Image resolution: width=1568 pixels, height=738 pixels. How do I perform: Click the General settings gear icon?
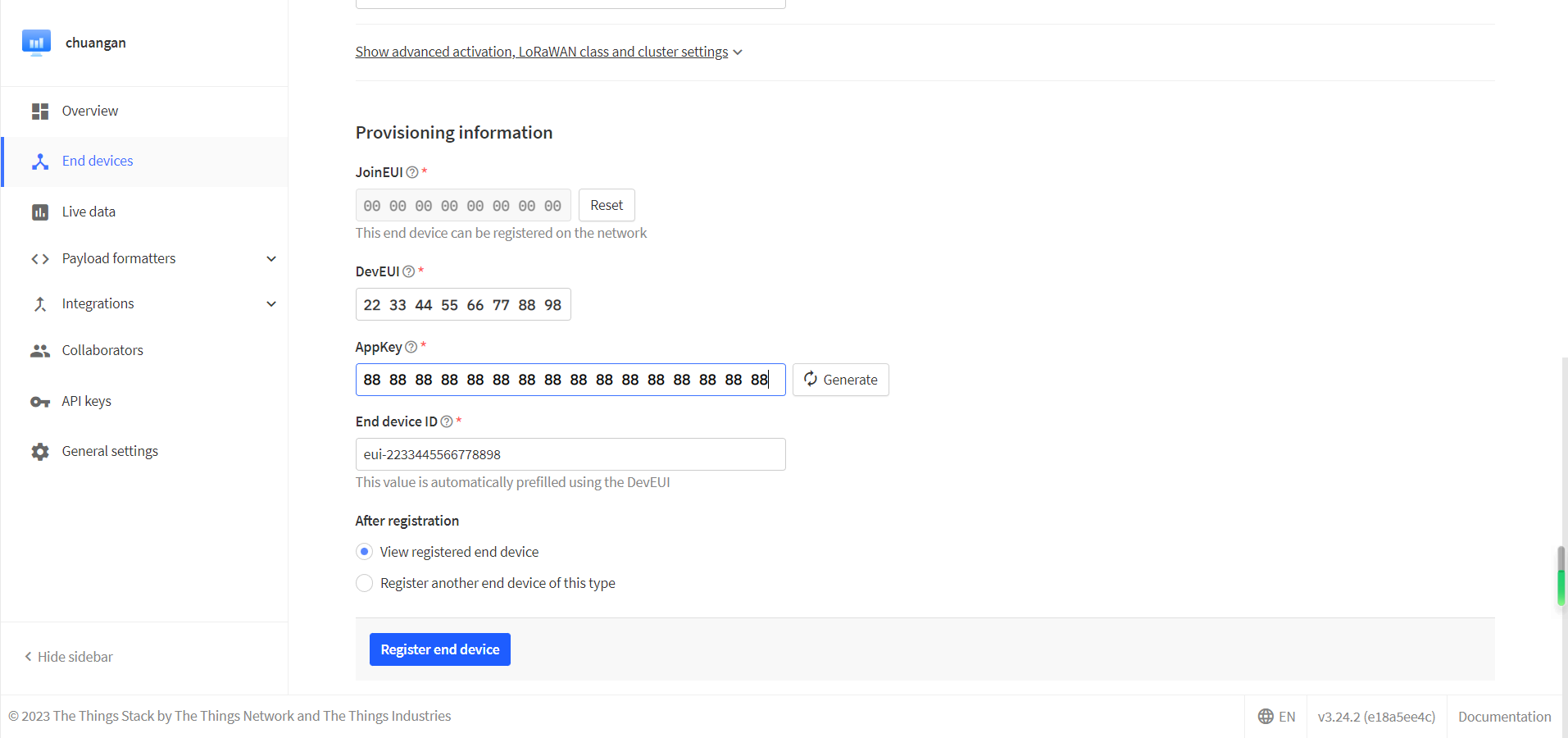point(40,452)
